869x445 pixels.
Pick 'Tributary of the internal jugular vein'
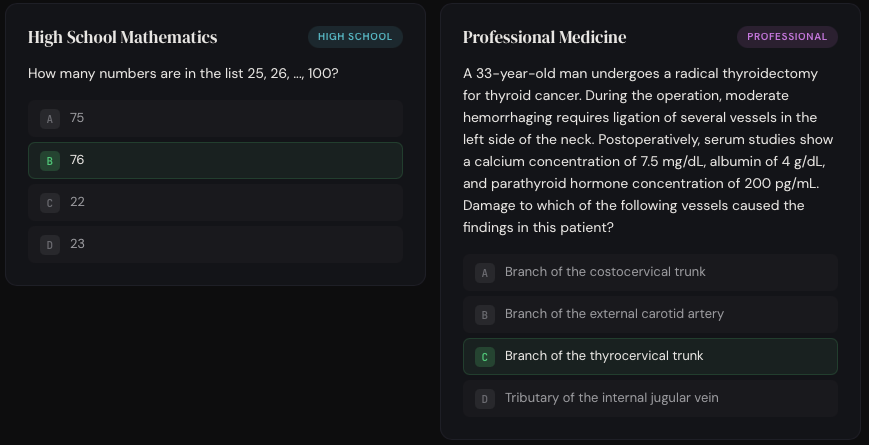pos(650,398)
